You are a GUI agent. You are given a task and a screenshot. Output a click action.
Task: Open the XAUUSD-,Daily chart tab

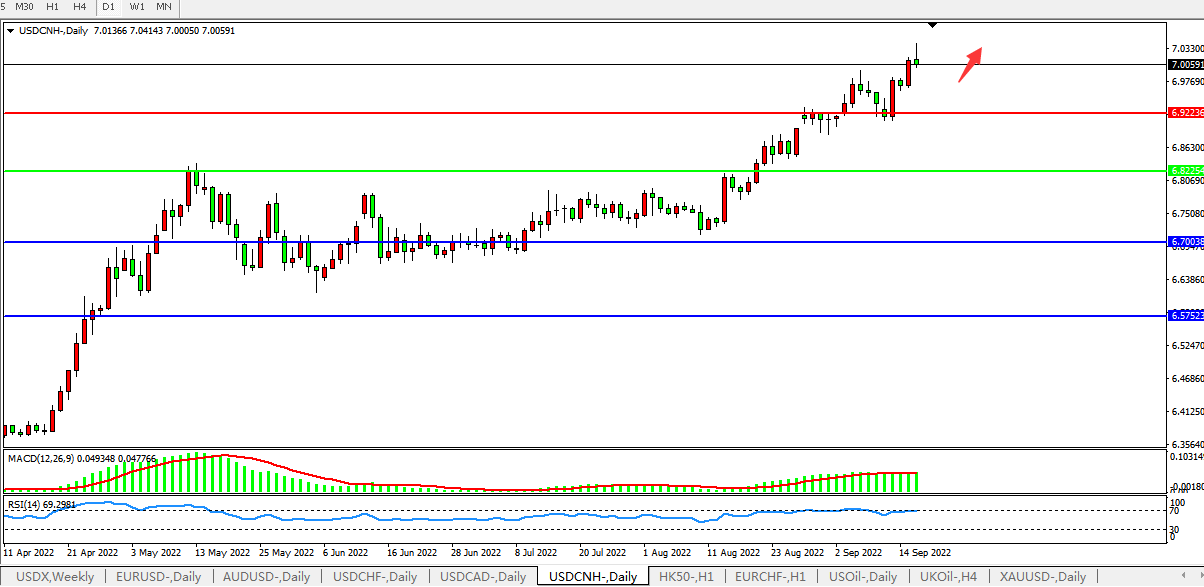pos(1043,577)
